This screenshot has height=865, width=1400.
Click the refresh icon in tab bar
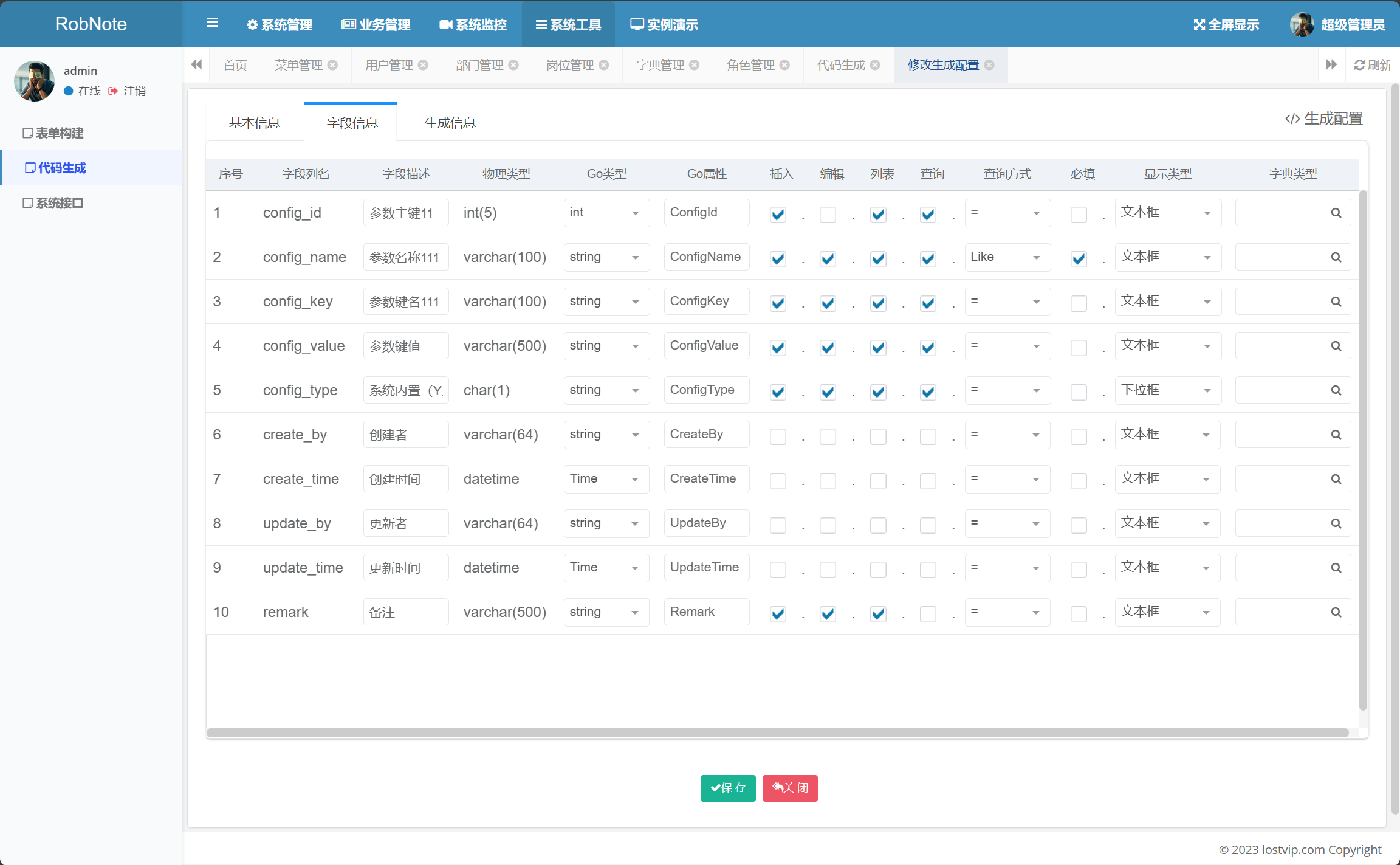[x=1359, y=65]
